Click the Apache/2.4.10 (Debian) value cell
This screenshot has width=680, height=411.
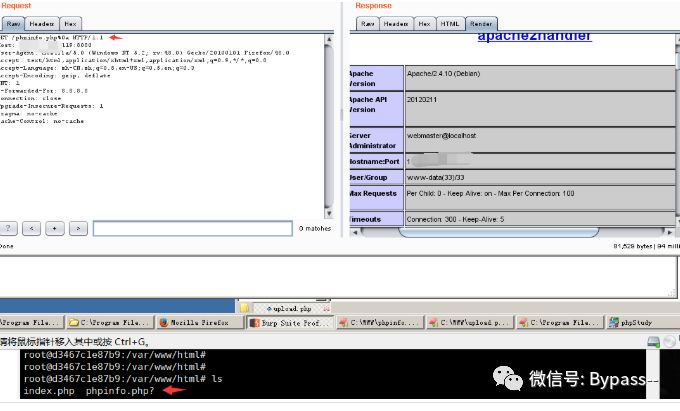[x=539, y=78]
